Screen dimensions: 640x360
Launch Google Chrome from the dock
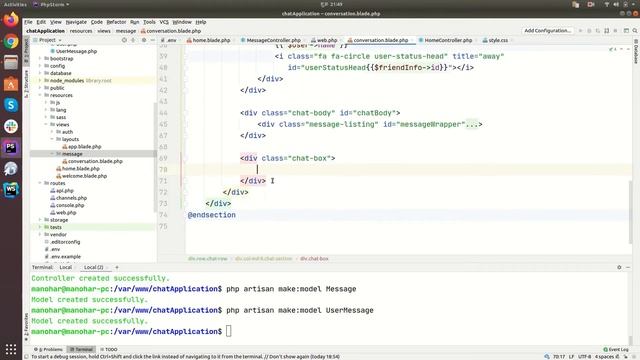11,41
